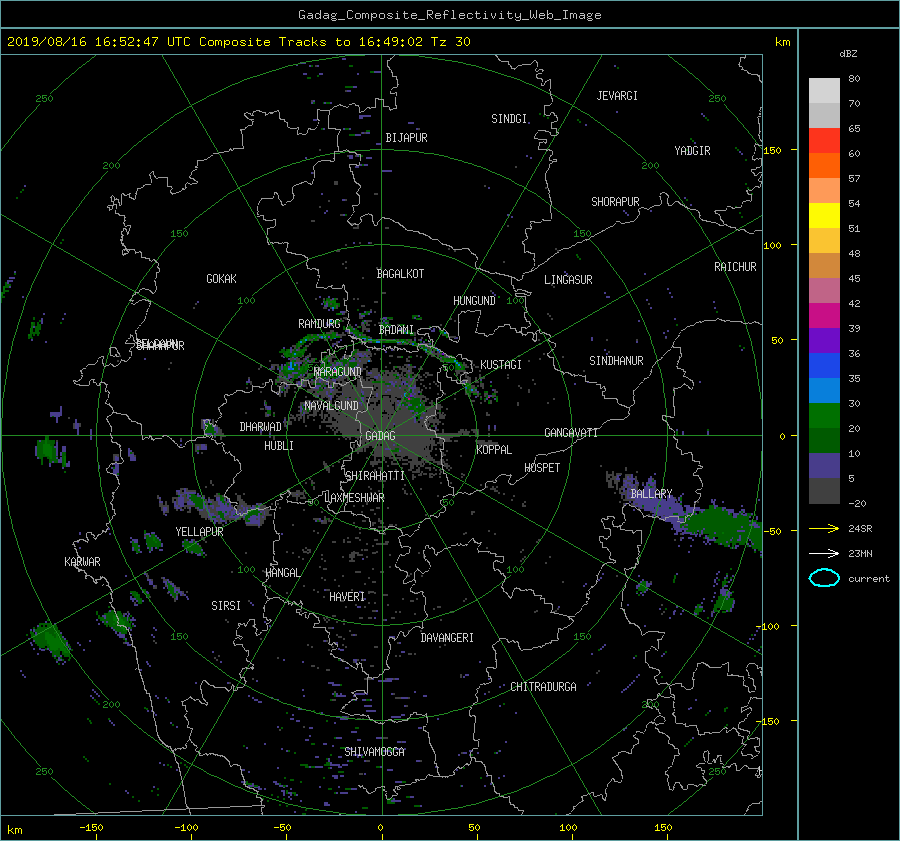Click the SINDHANUR city label

616,361
